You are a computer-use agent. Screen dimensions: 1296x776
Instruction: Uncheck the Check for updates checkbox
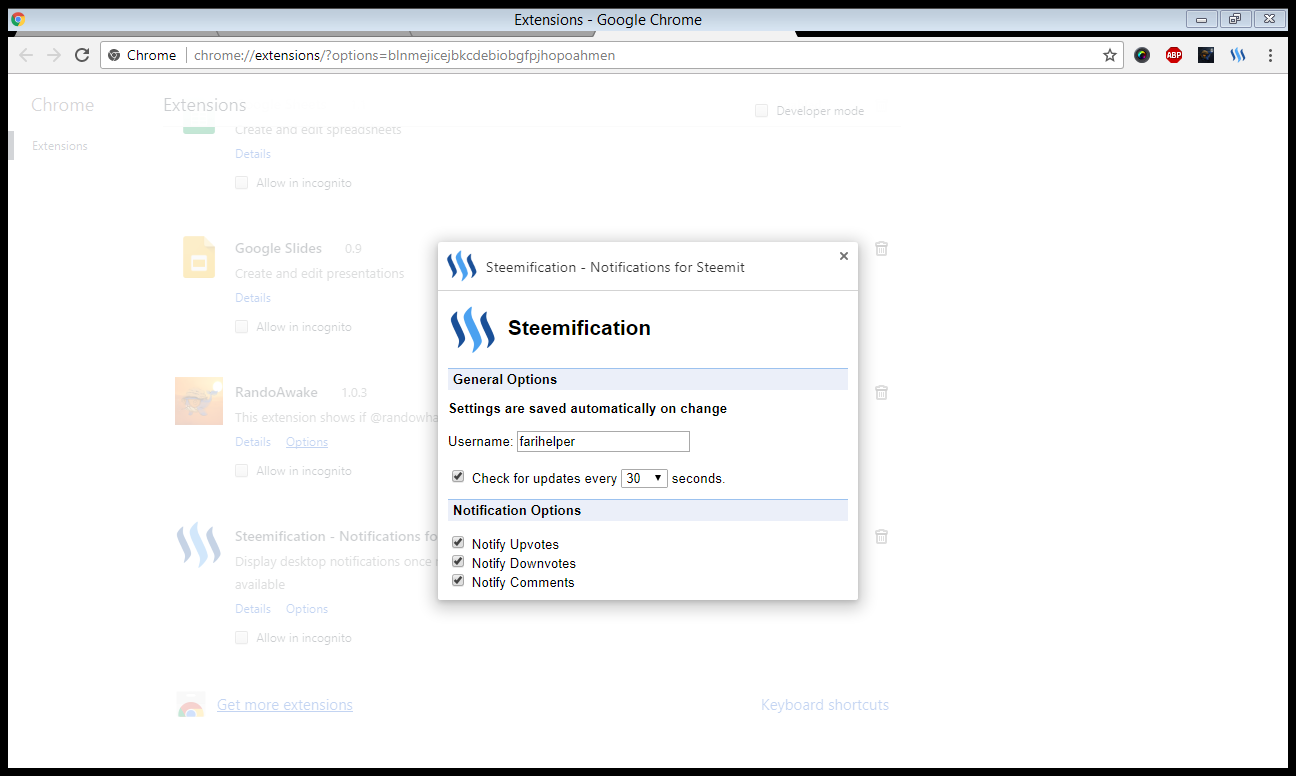pos(458,477)
